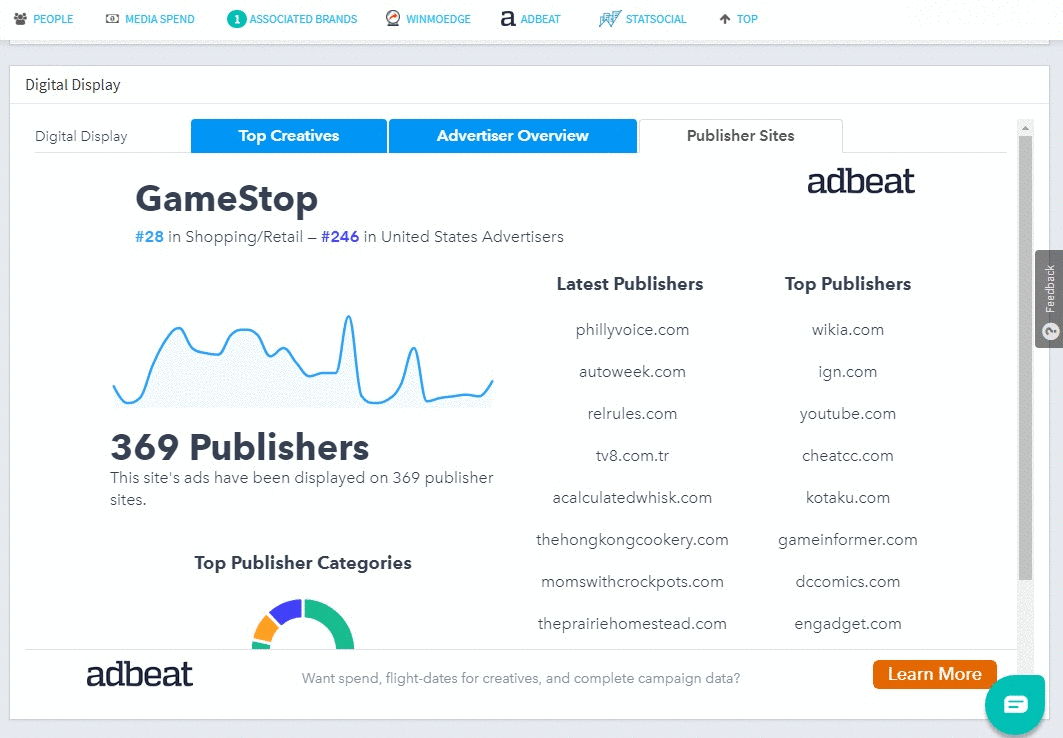Viewport: 1063px width, 738px height.
Task: Jump to the Media Spend section
Action: 159,19
